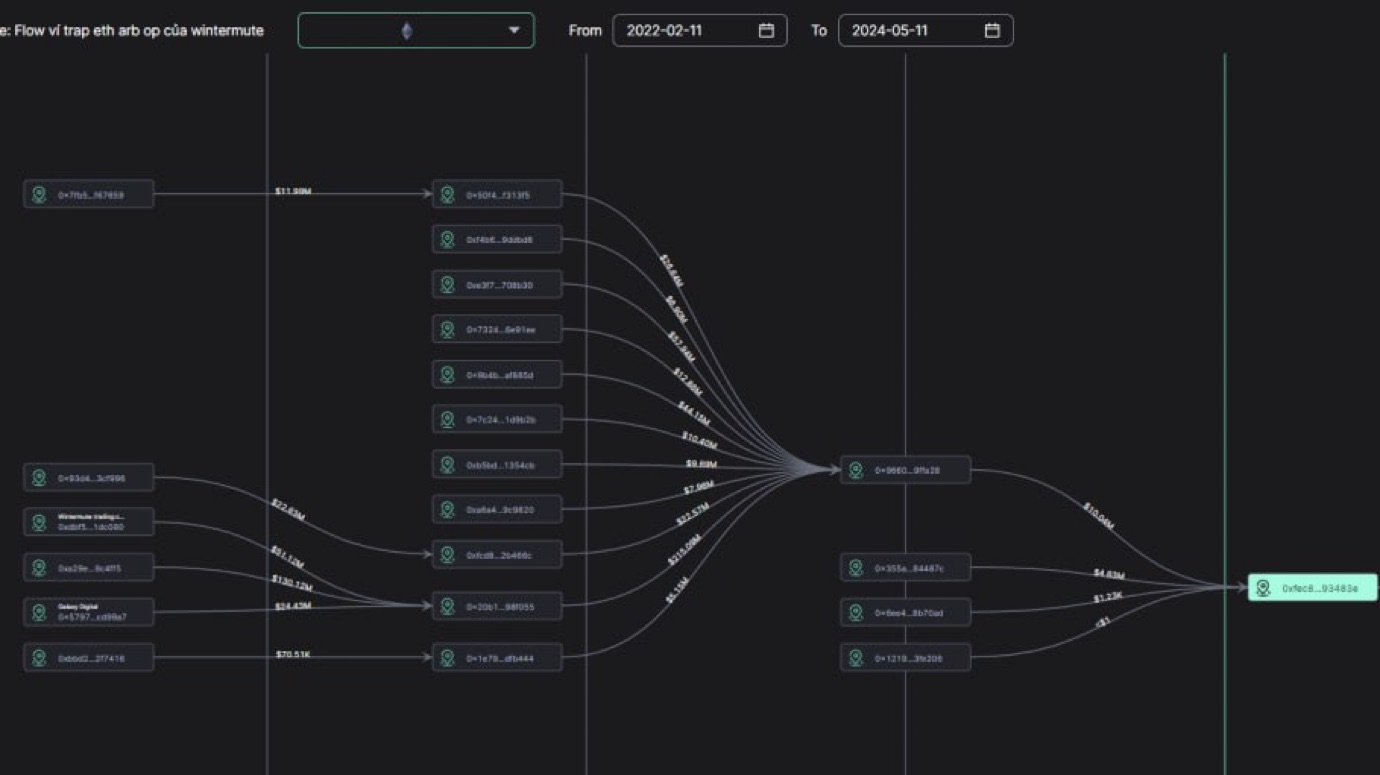Select node 0x7fb5 at top left

(x=89, y=195)
